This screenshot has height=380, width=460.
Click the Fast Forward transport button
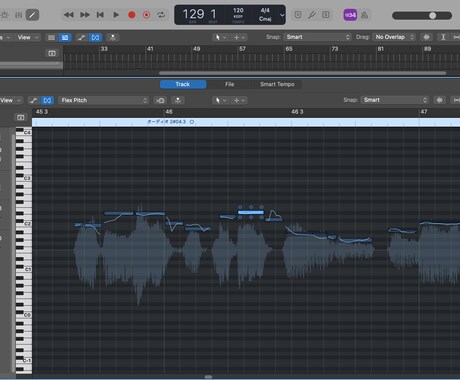(85, 15)
